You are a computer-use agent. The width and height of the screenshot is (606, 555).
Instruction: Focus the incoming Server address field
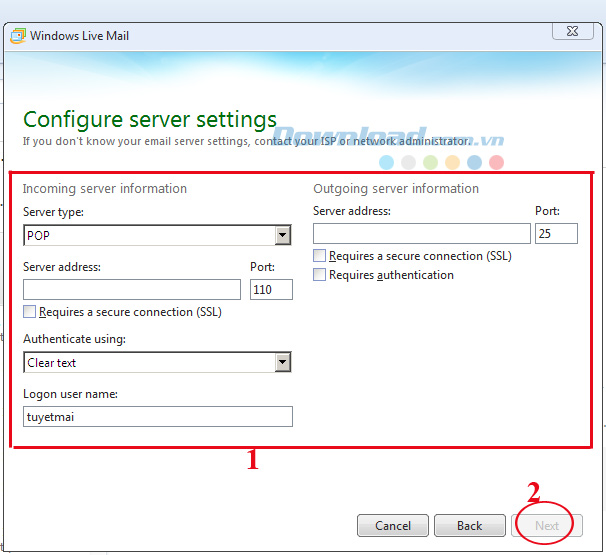point(132,289)
